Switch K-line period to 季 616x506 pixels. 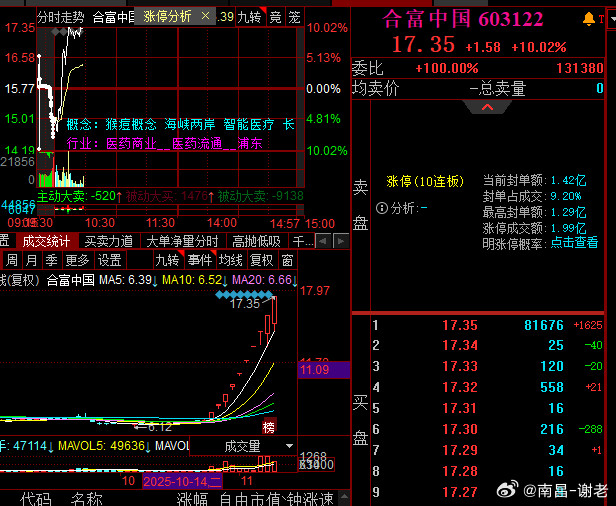pos(51,260)
